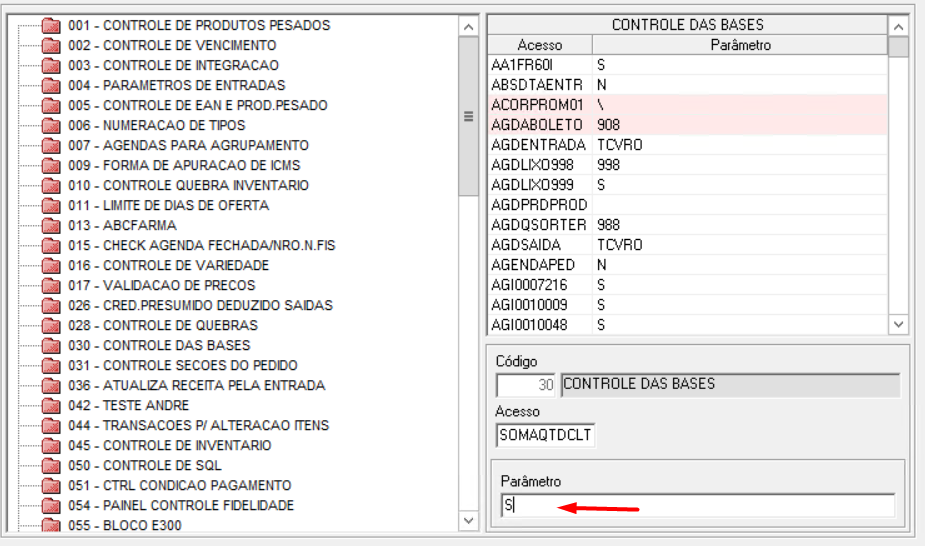Select row AGDLIXO999 in the grid
925x546 pixels.
coord(687,185)
